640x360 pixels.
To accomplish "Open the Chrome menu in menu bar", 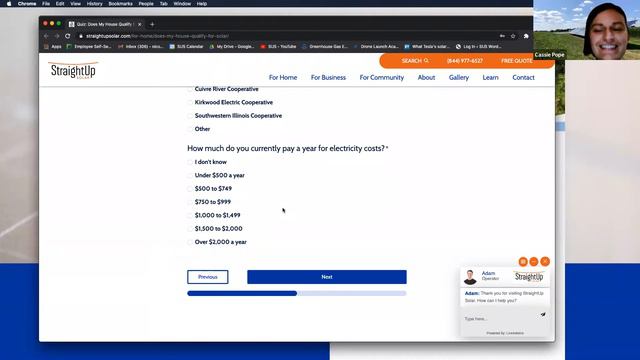I will point(27,4).
